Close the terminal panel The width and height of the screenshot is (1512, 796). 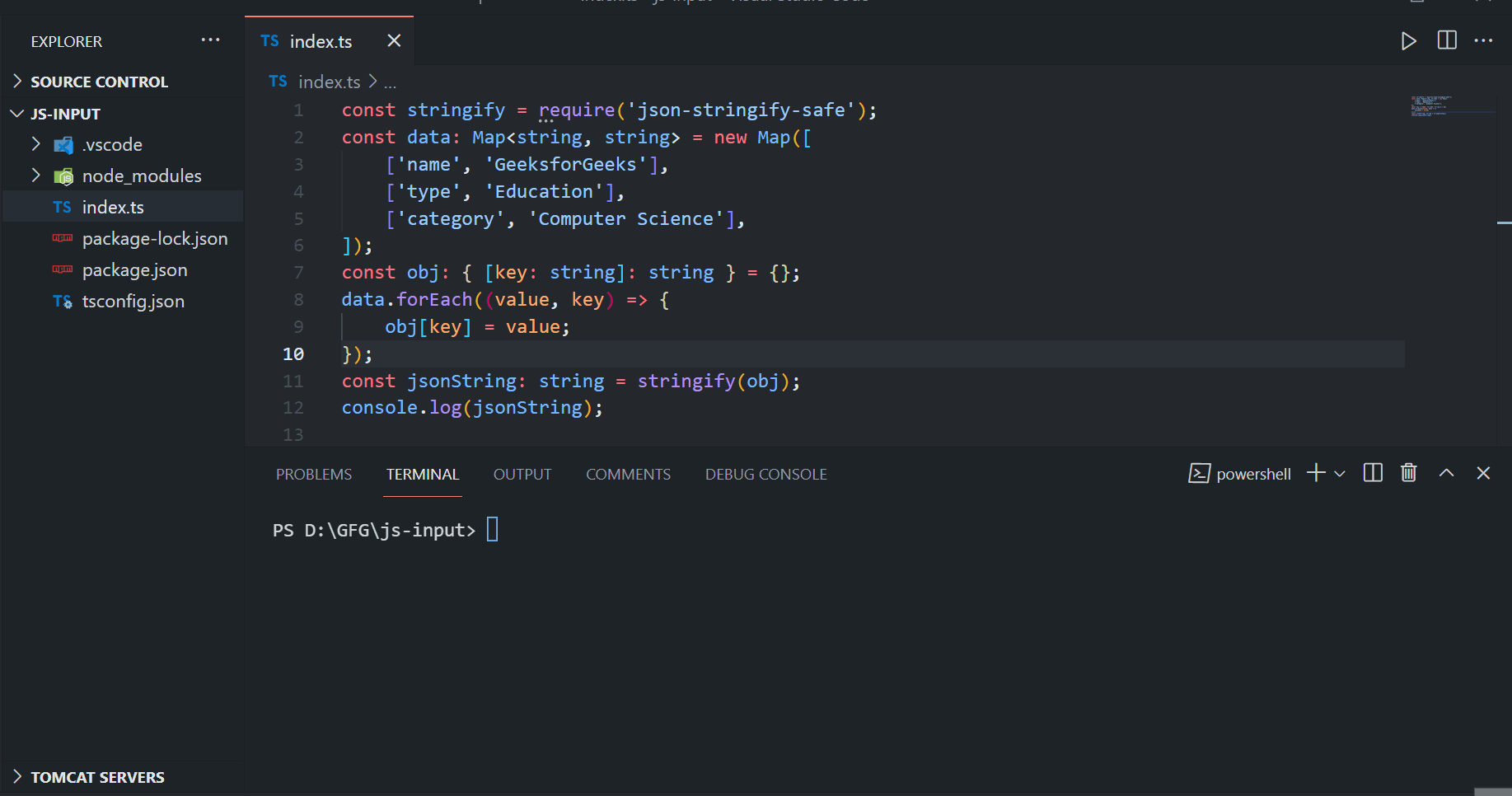(x=1483, y=473)
